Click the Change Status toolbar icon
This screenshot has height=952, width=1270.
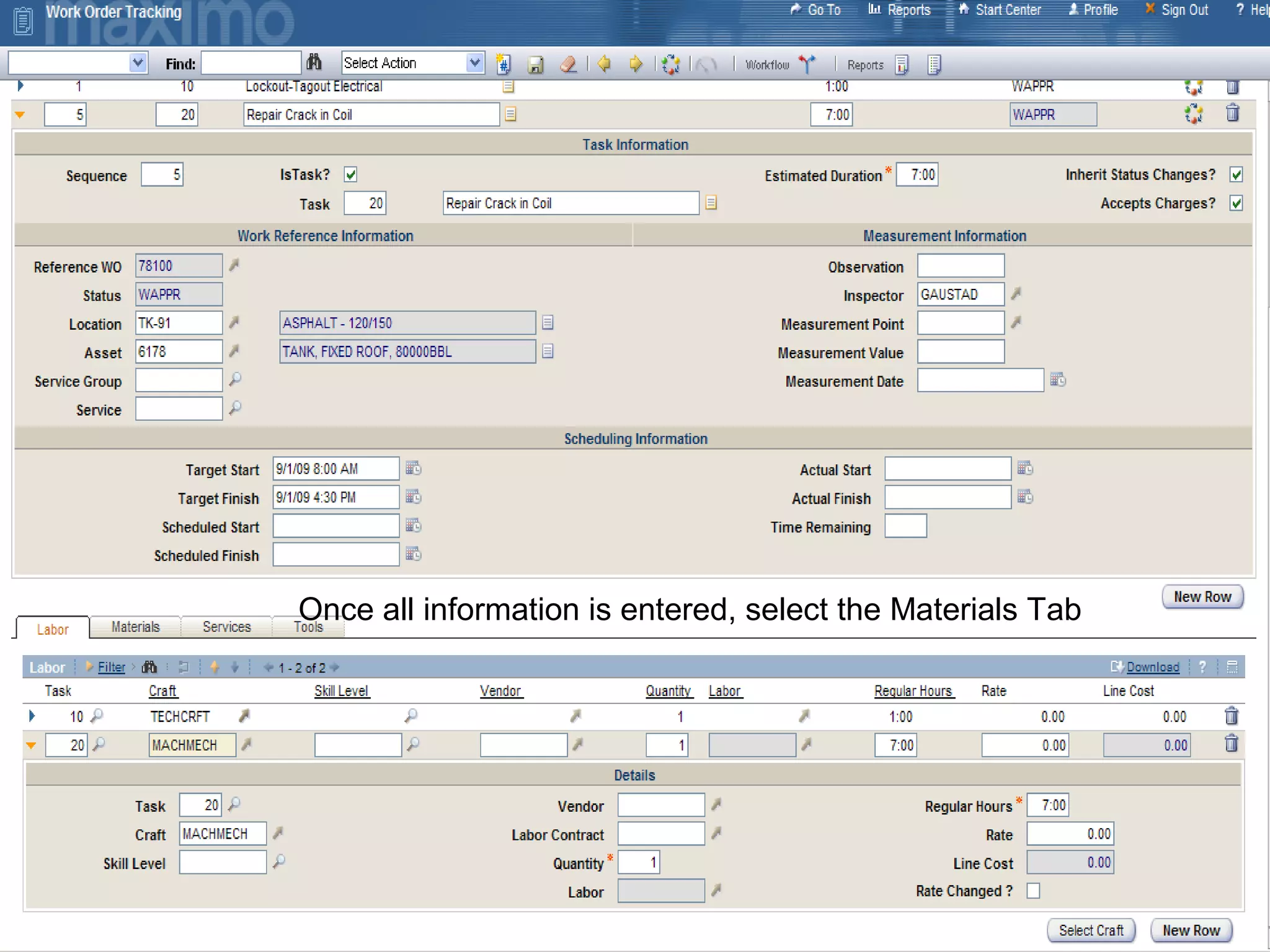tap(670, 64)
